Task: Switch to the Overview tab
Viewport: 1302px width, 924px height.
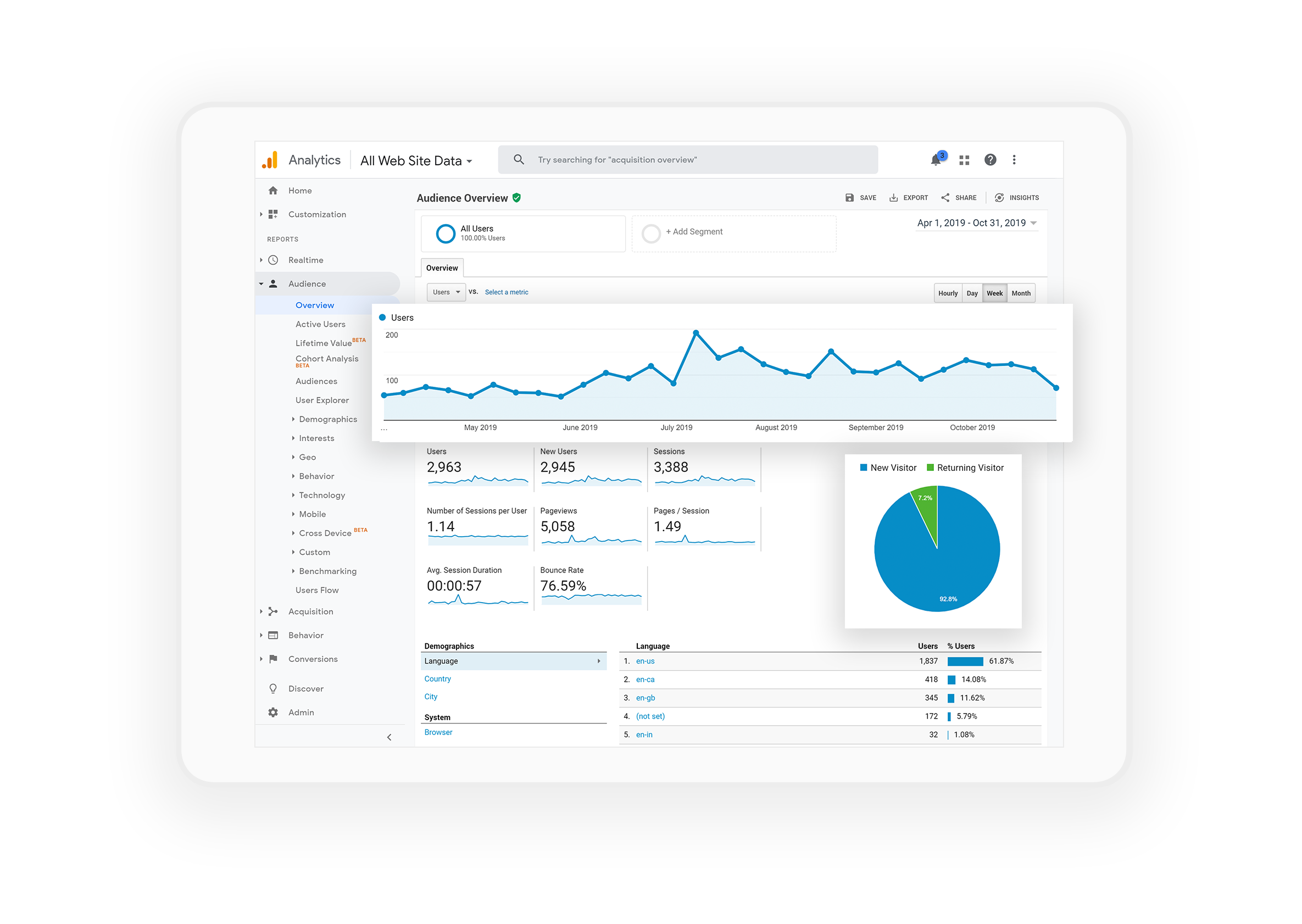Action: [x=442, y=268]
